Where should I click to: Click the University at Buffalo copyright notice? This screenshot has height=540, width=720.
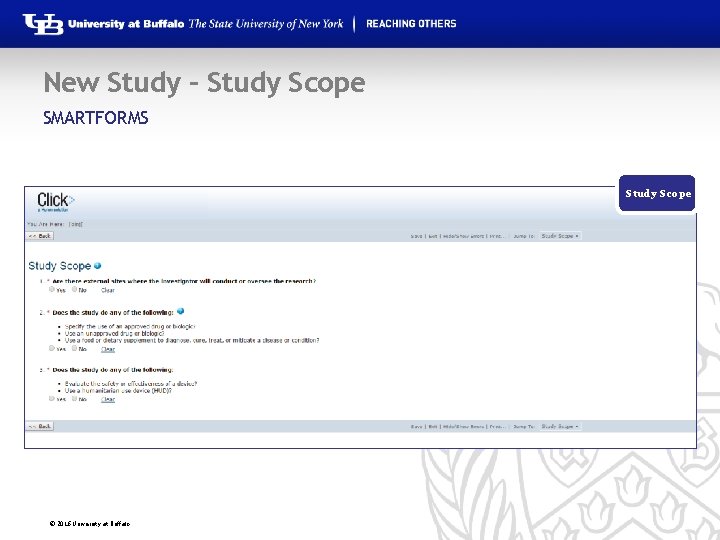[90, 523]
